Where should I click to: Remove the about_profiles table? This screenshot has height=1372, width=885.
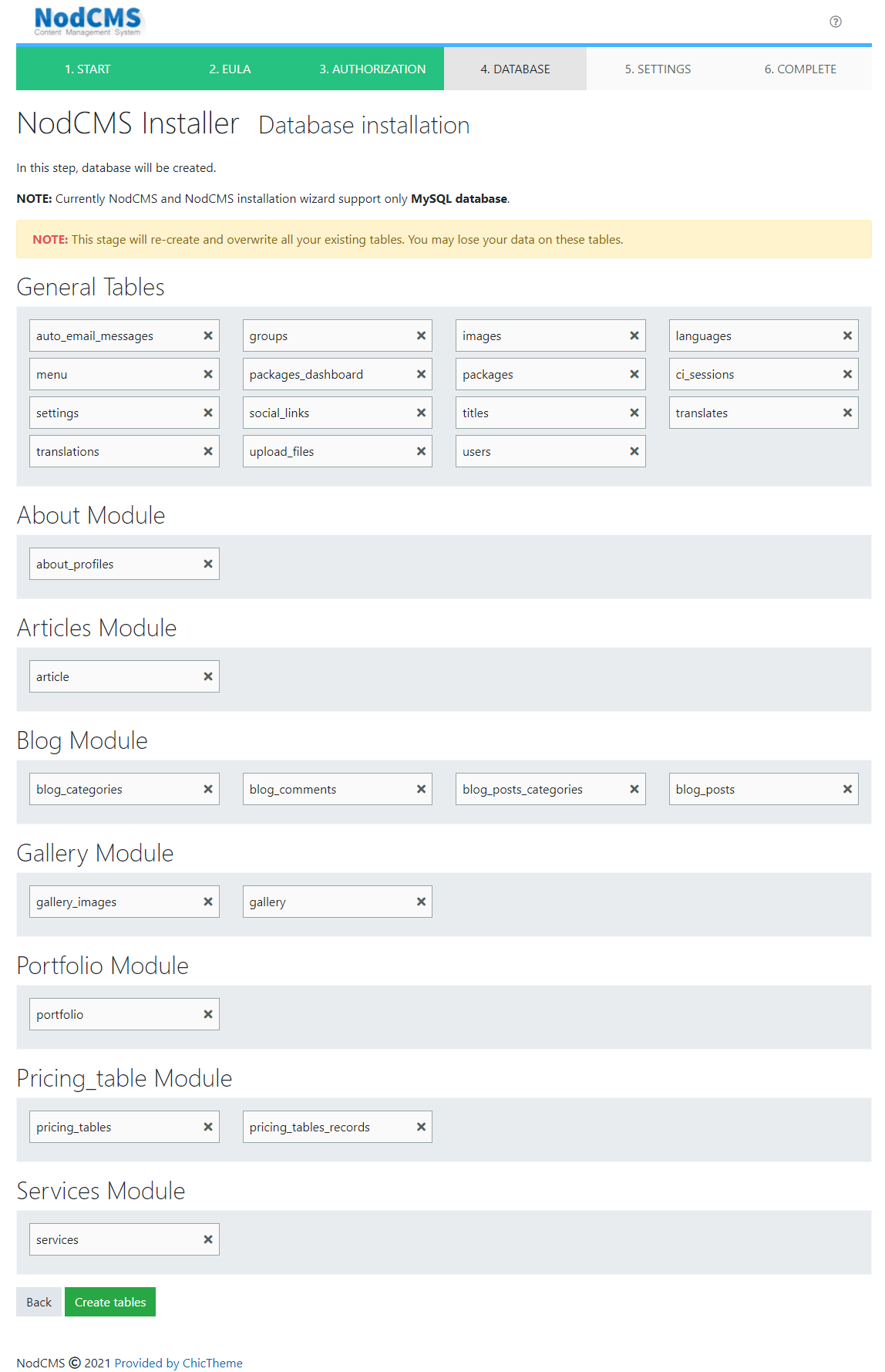tap(207, 564)
